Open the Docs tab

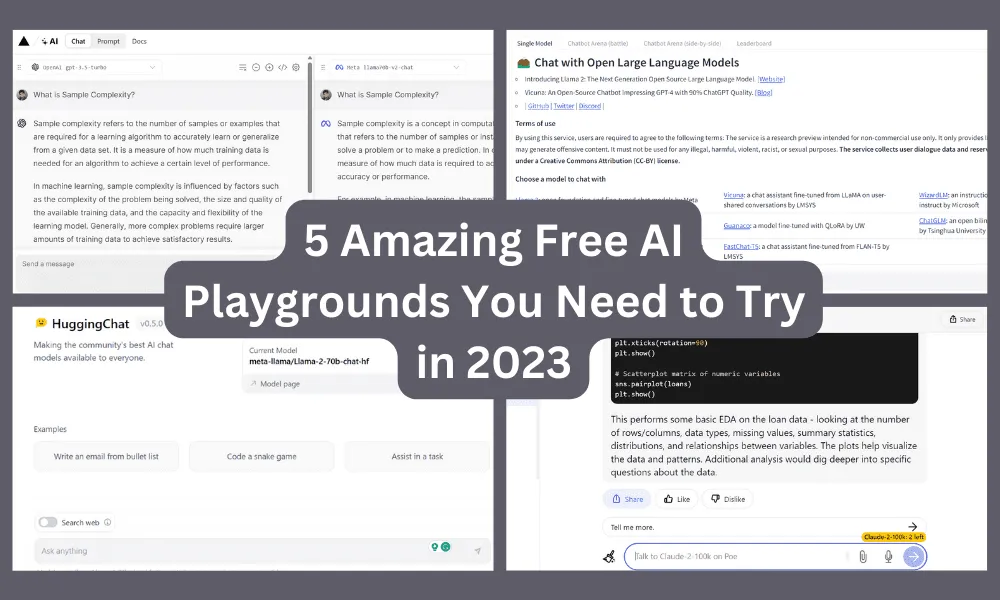click(139, 41)
